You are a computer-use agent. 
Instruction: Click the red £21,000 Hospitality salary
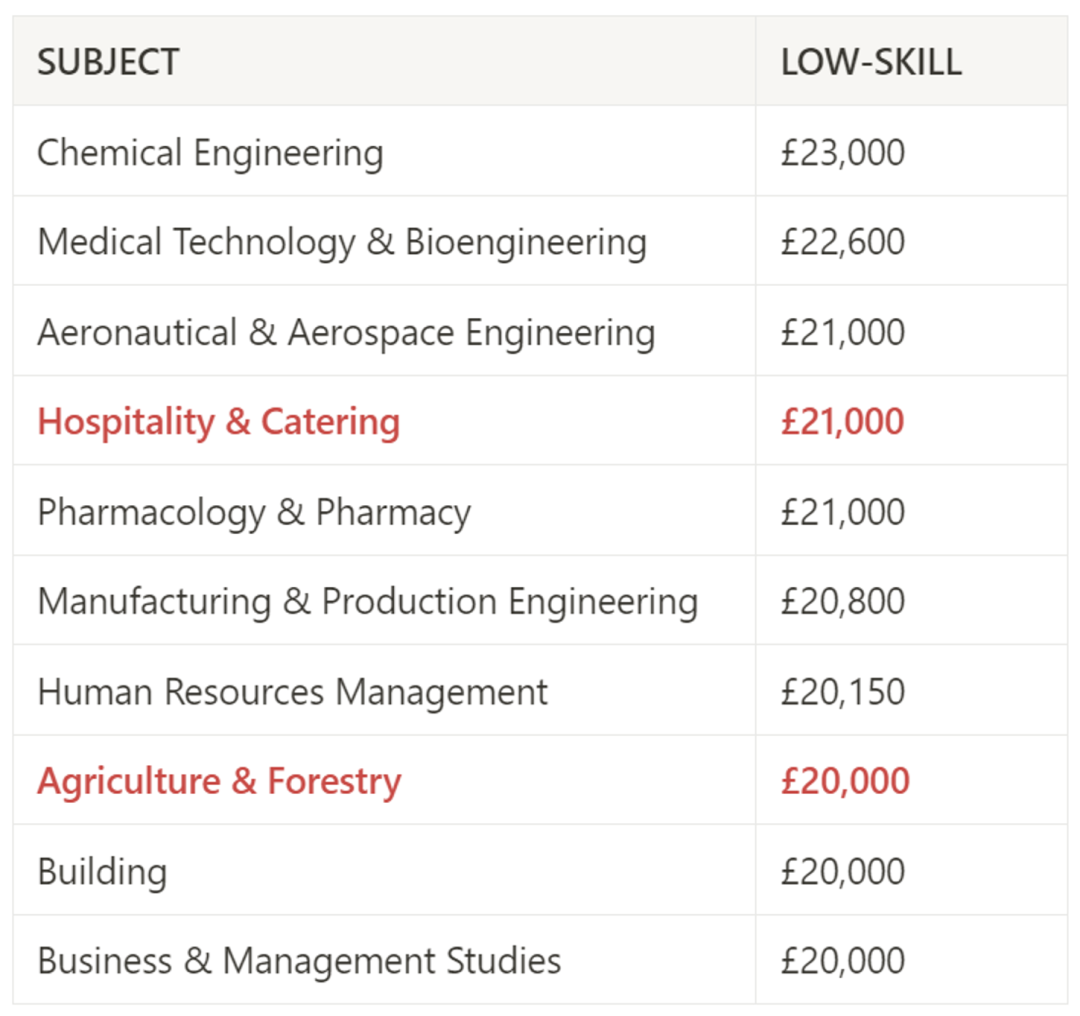(x=842, y=422)
